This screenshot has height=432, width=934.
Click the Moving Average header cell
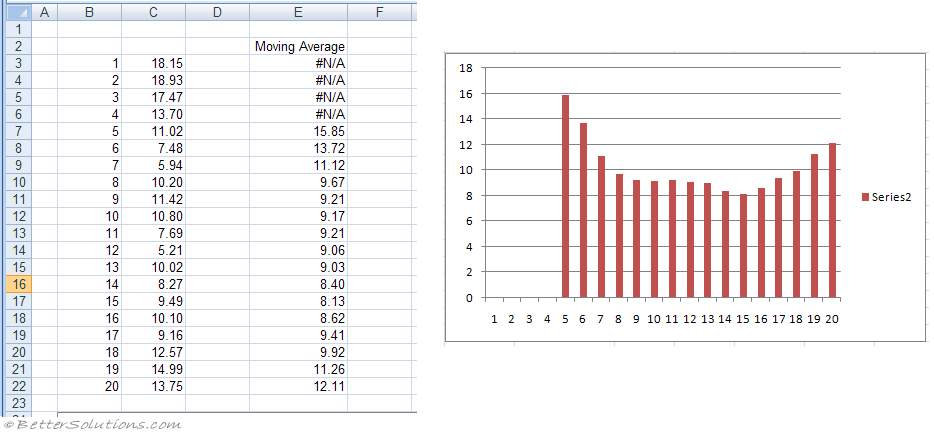point(298,46)
